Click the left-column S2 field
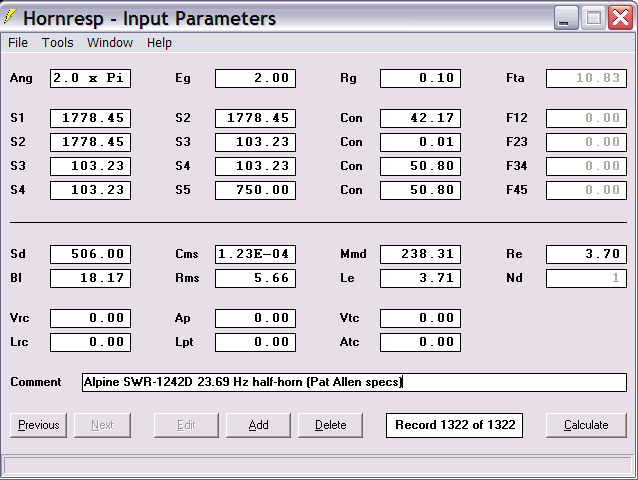Screen dimensions: 638x480 click(90, 142)
